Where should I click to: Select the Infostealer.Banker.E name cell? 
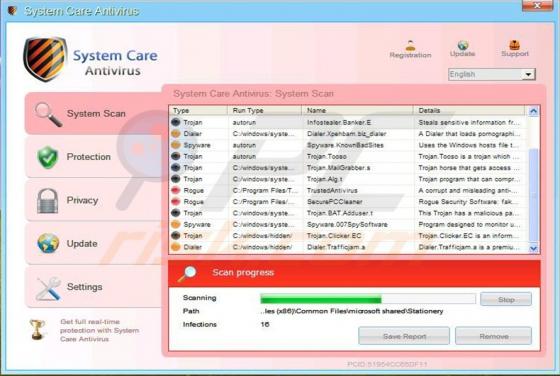[339, 122]
